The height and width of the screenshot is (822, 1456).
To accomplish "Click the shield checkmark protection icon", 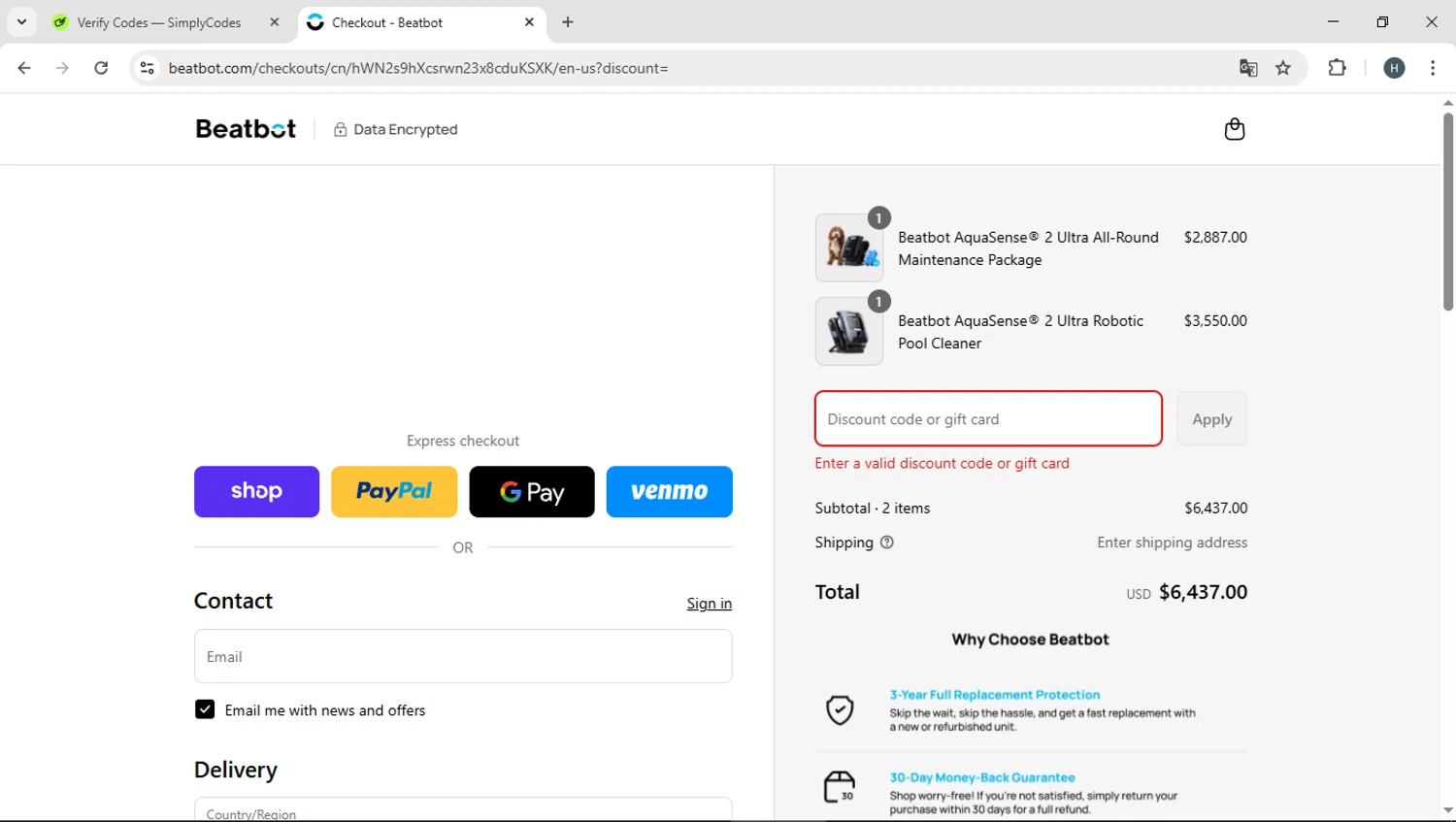I will (840, 710).
